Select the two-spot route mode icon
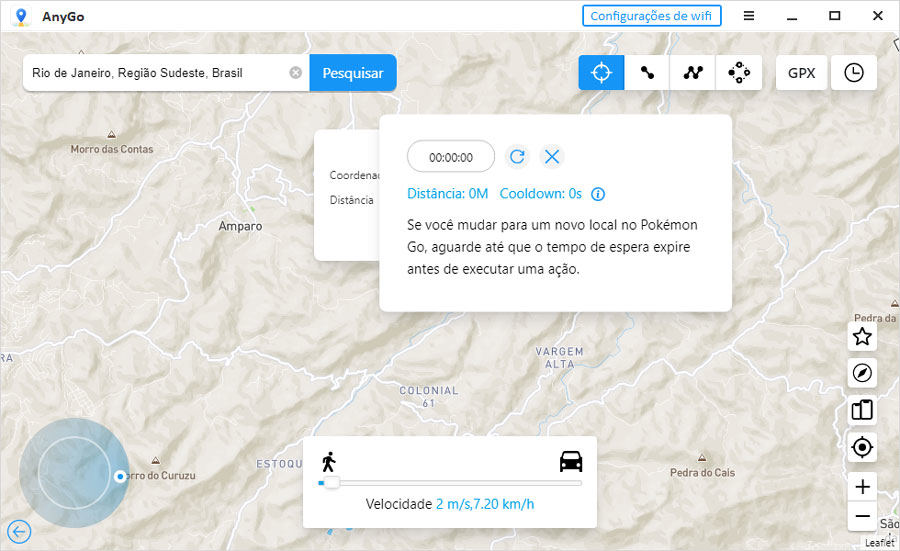Image resolution: width=900 pixels, height=551 pixels. (x=647, y=73)
